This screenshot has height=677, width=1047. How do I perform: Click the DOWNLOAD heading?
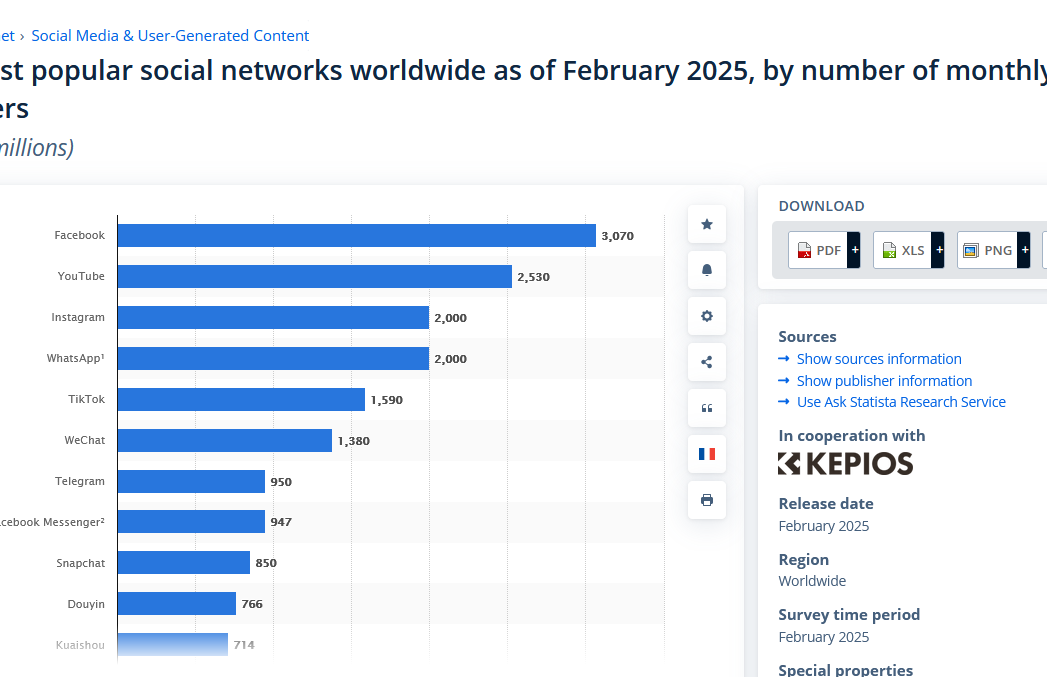coord(821,206)
